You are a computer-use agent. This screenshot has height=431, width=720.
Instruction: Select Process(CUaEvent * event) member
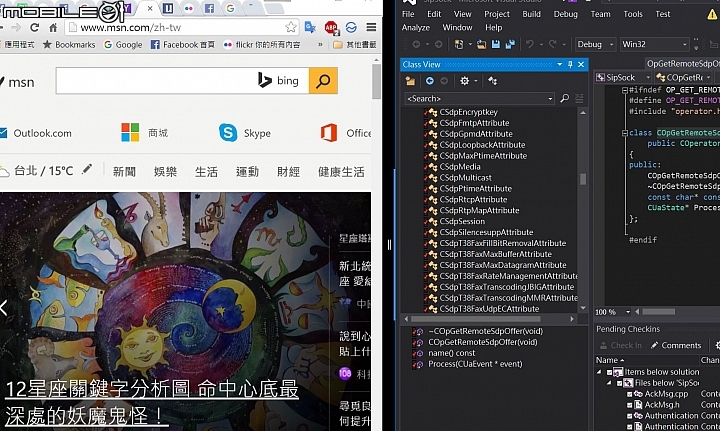point(475,364)
